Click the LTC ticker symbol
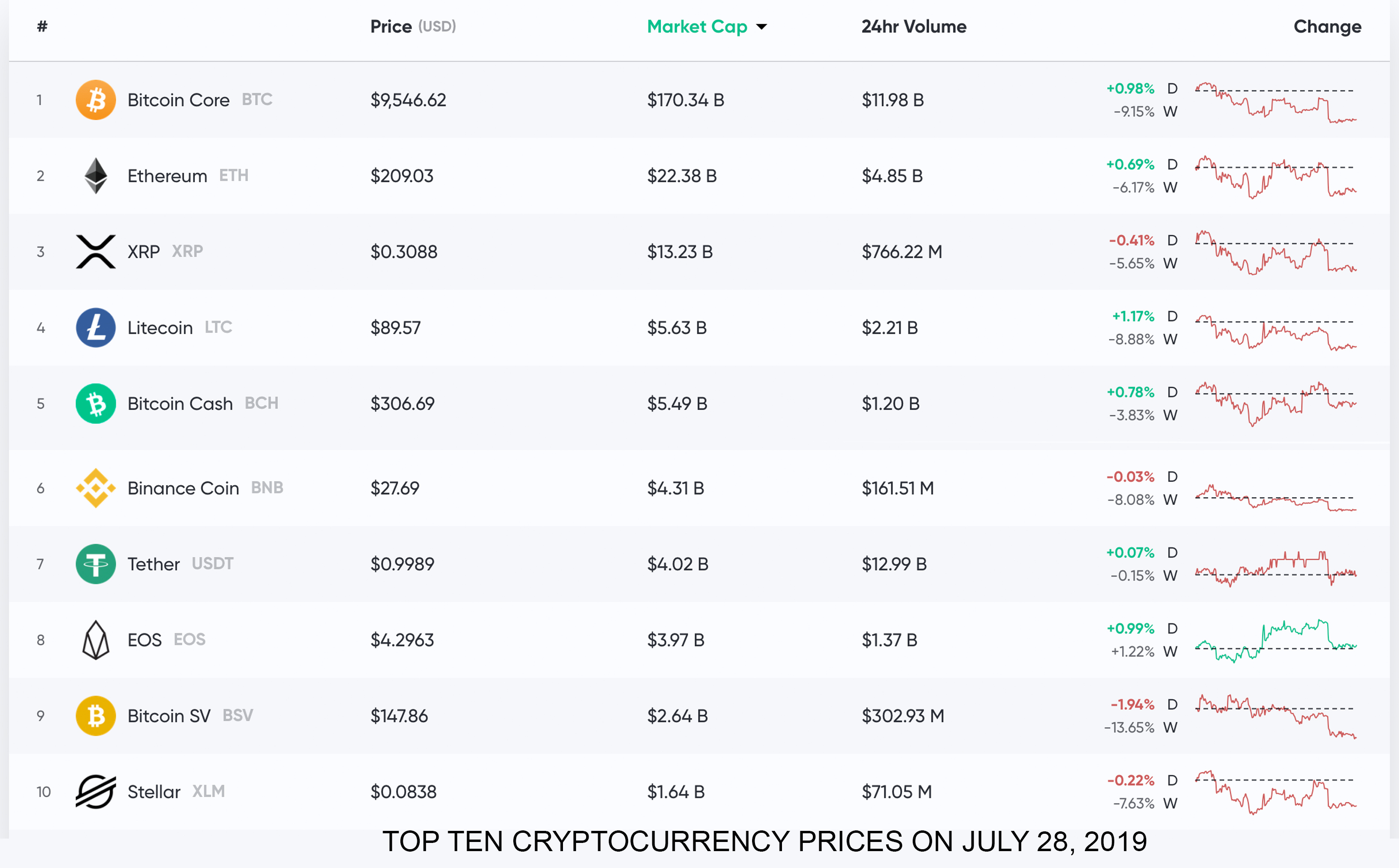 218,326
